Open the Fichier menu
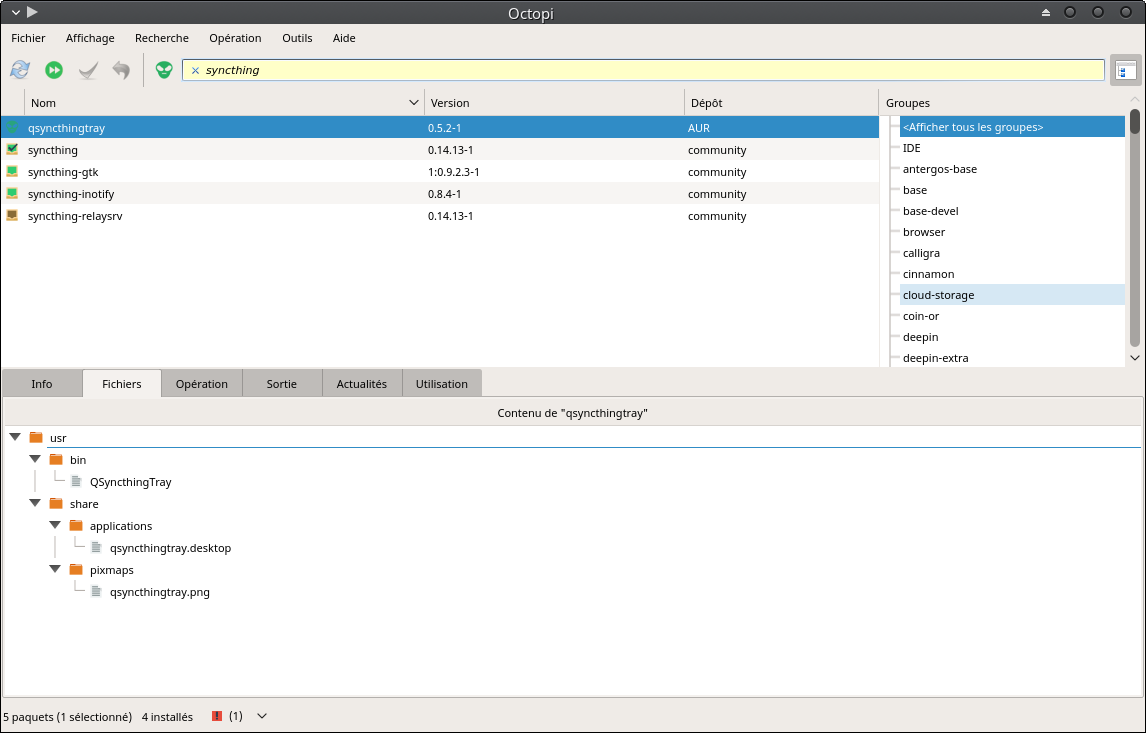Viewport: 1146px width, 733px height. click(x=28, y=38)
